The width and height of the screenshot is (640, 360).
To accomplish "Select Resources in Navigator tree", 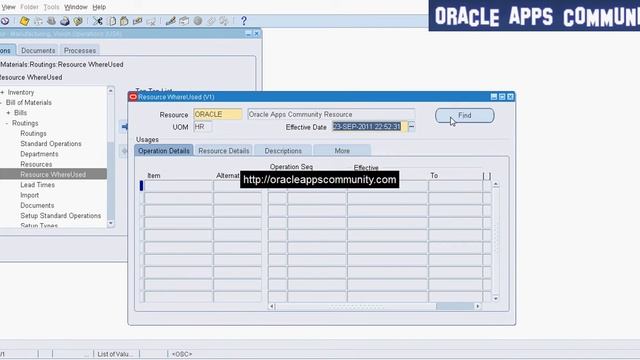I will tap(36, 164).
